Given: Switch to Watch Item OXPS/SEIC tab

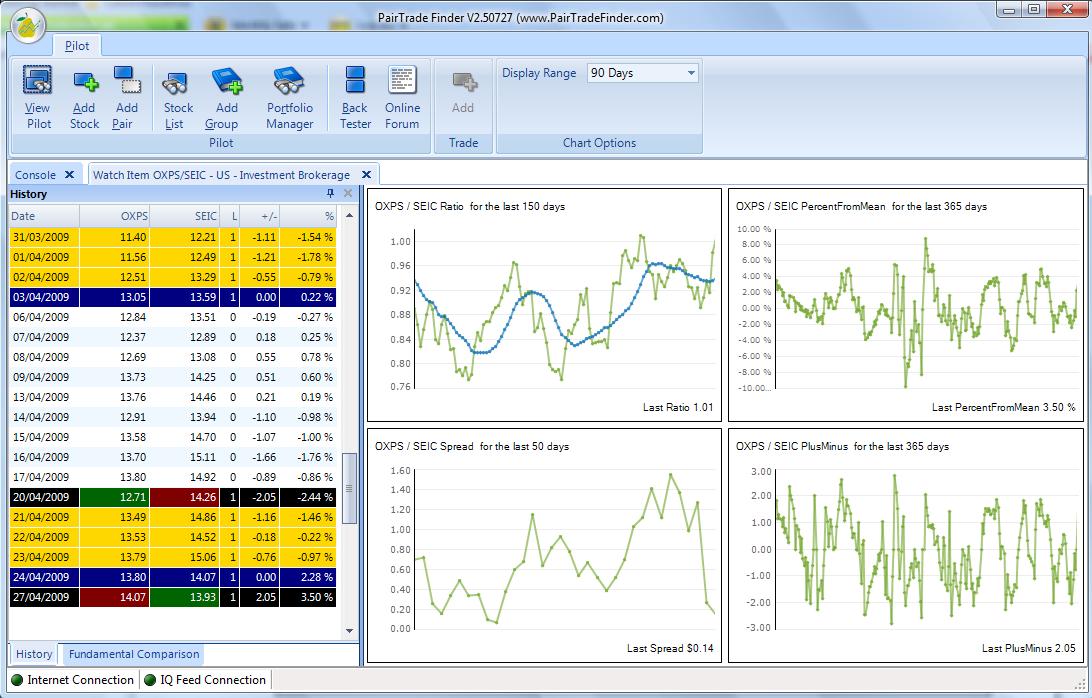Looking at the screenshot, I should 221,175.
